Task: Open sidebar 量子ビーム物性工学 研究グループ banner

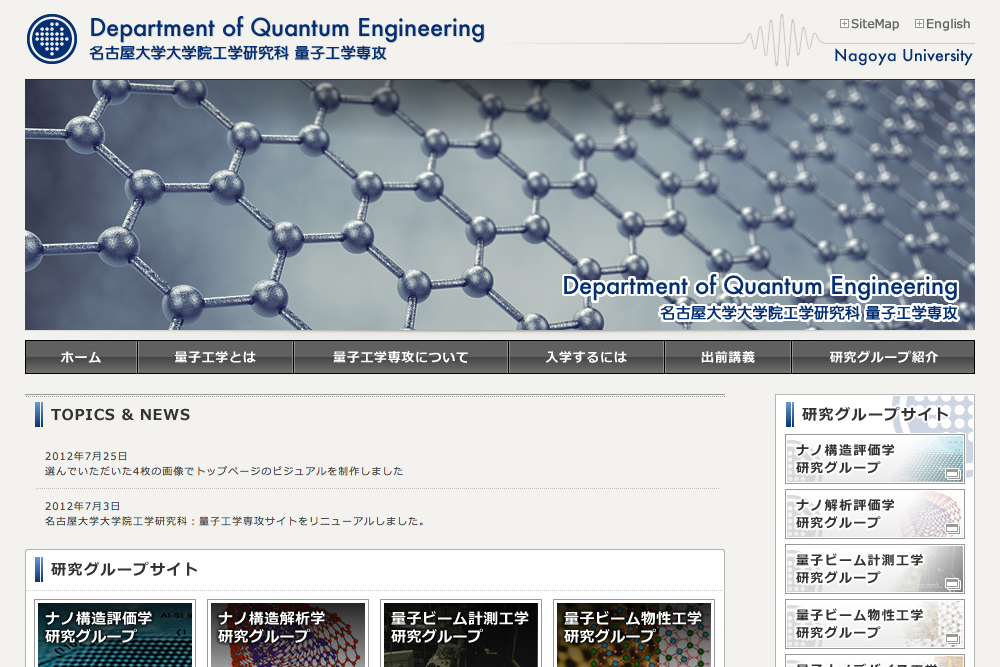Action: click(x=874, y=624)
